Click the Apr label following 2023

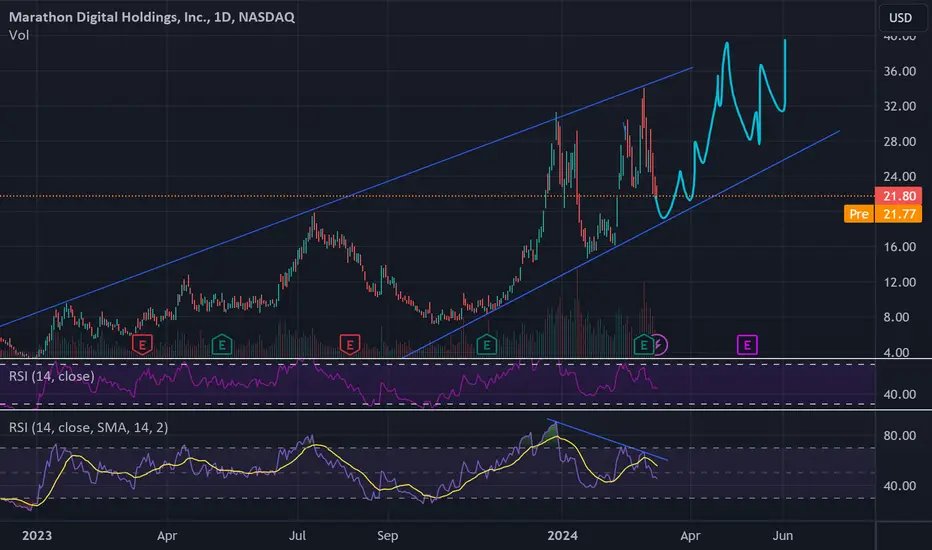(x=167, y=536)
